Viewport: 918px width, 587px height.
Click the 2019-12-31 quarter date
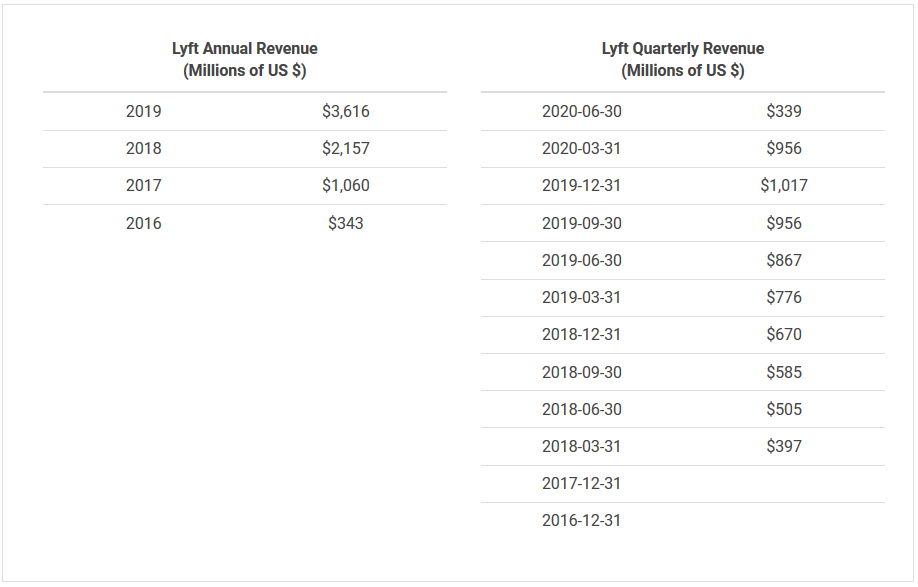coord(581,186)
